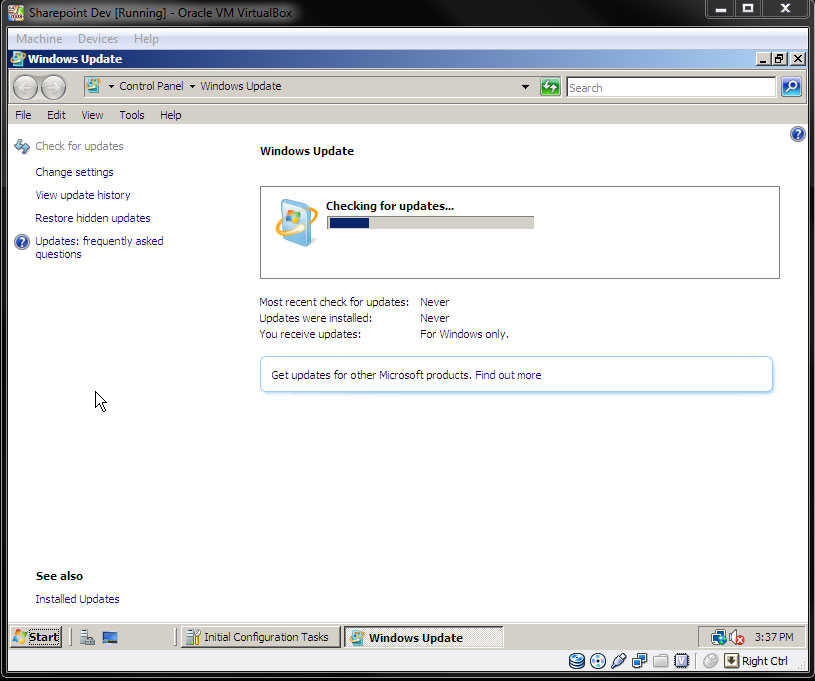
Task: Click the Check for updates arrows icon
Action: (22, 146)
